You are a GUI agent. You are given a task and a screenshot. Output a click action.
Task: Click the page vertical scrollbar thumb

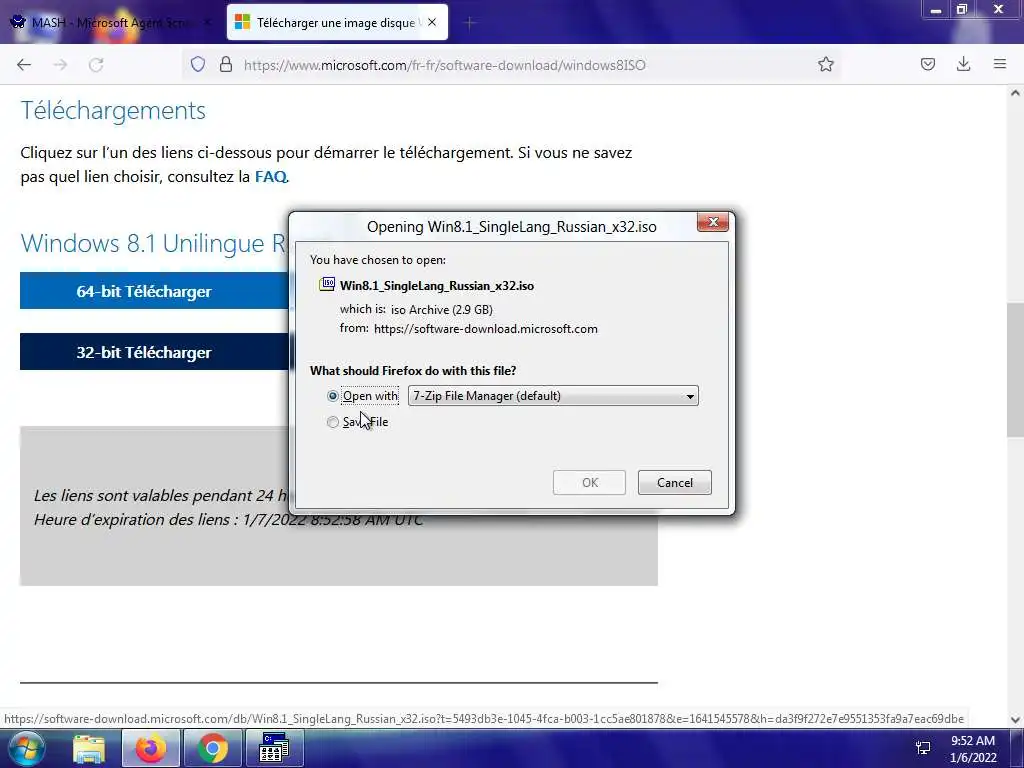[x=1015, y=370]
